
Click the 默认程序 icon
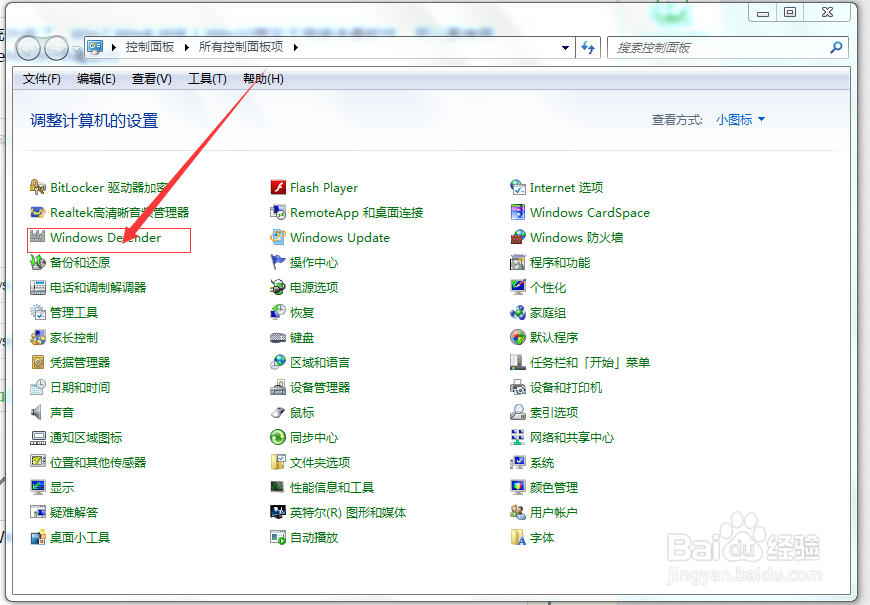518,337
